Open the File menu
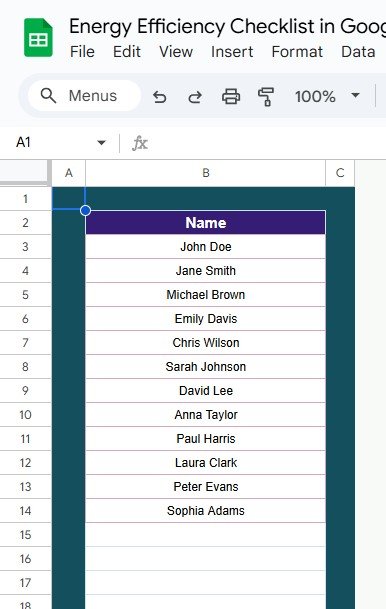This screenshot has width=386, height=609. 82,52
